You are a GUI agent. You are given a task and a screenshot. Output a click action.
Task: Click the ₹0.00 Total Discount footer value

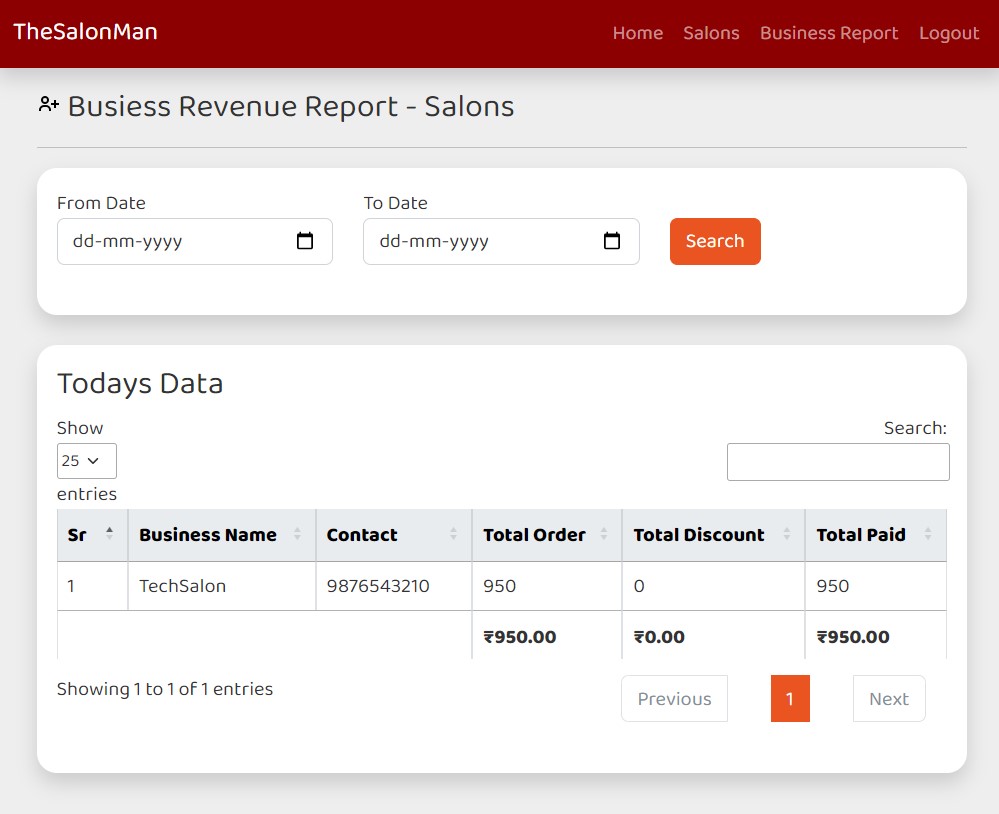coord(659,637)
